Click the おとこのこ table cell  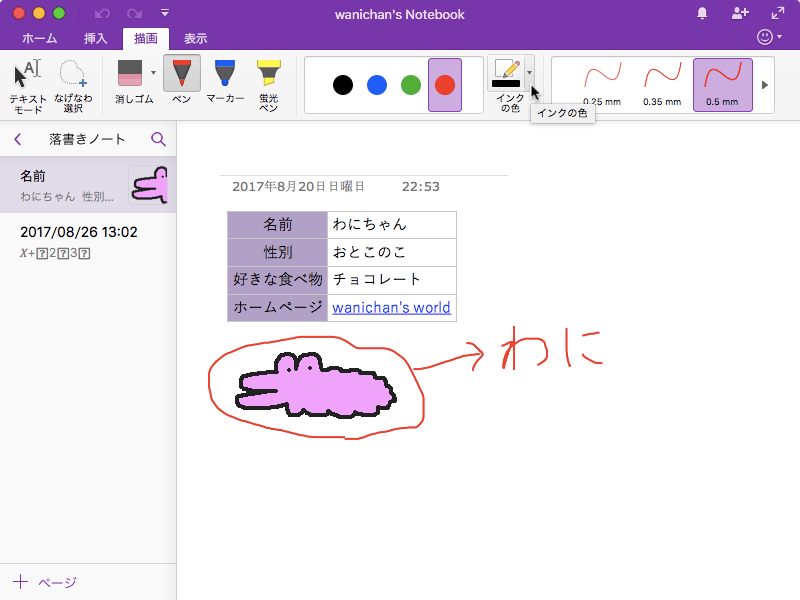pos(392,253)
